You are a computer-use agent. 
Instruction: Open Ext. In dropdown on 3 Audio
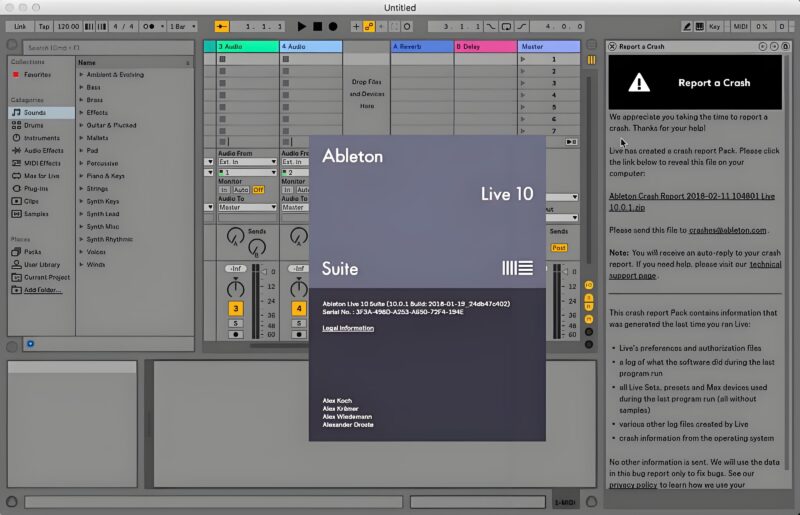(247, 162)
